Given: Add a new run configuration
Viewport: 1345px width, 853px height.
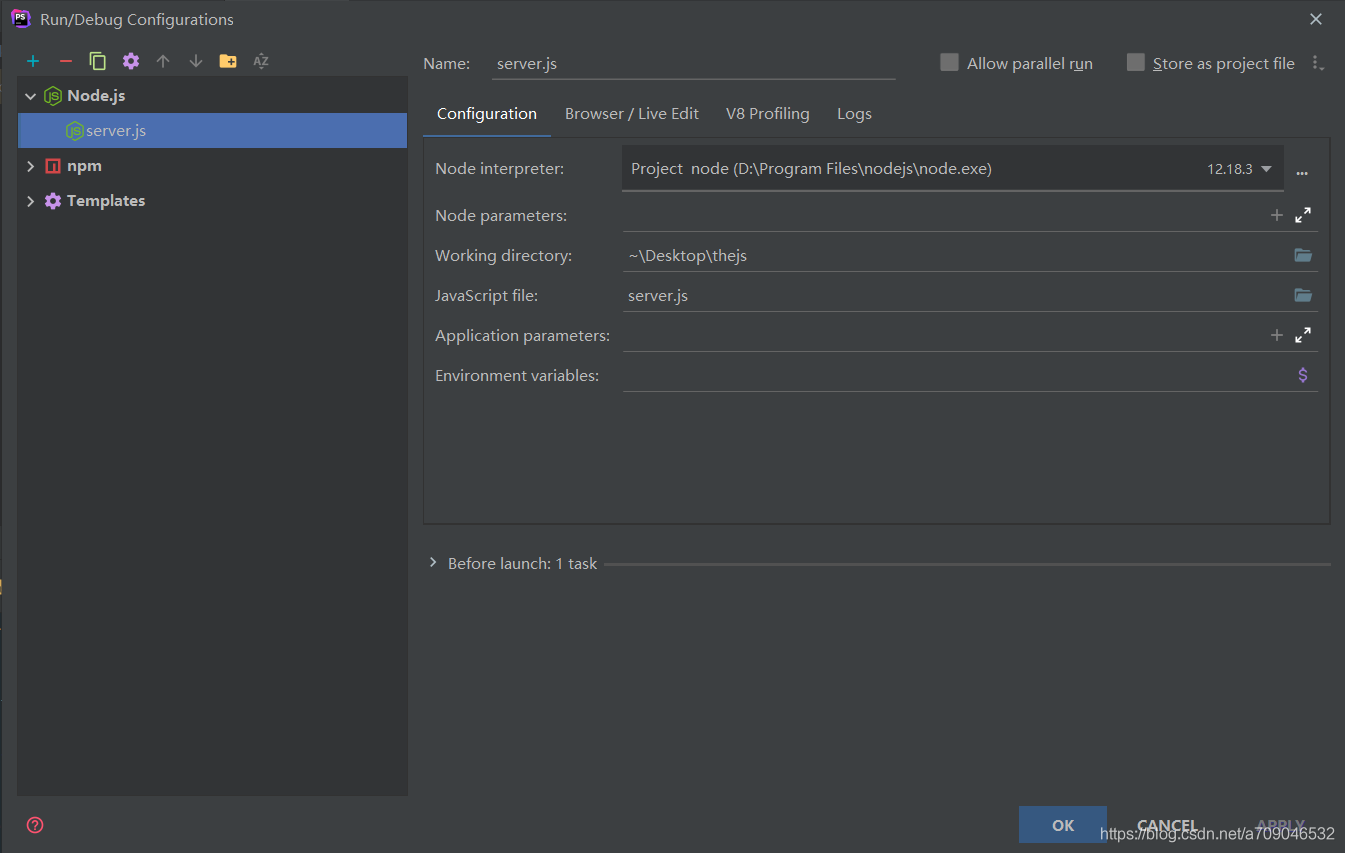Looking at the screenshot, I should click(33, 61).
